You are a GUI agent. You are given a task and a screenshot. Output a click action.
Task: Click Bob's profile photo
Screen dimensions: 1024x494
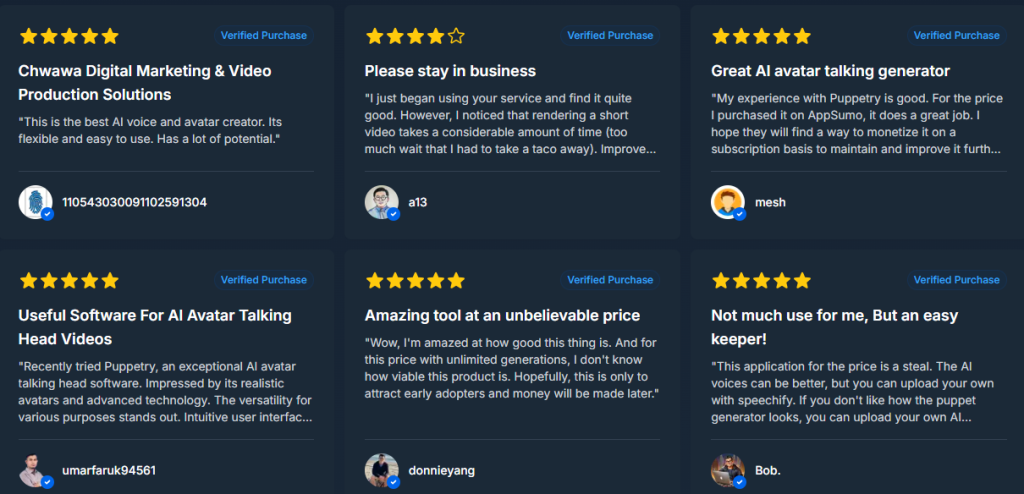tap(727, 470)
